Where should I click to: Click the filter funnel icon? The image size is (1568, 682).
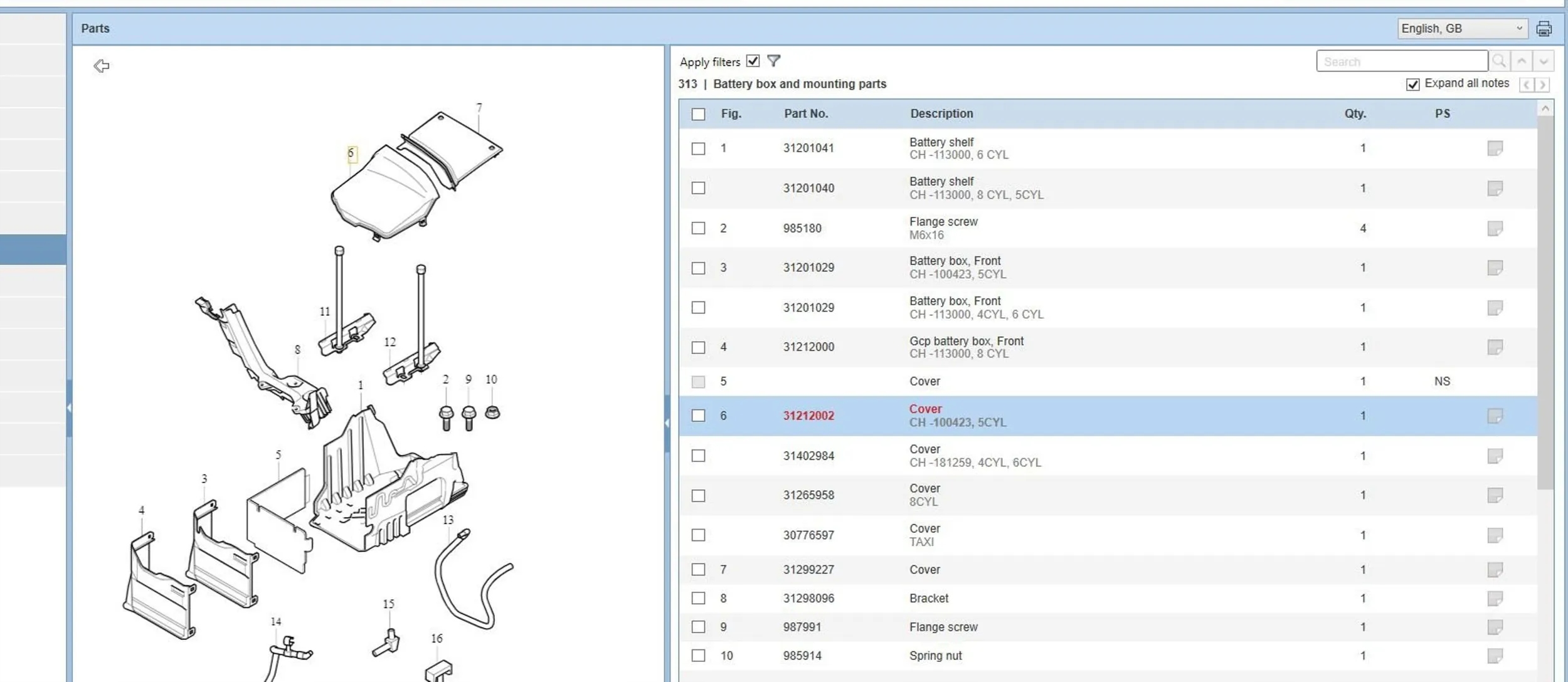pyautogui.click(x=773, y=61)
